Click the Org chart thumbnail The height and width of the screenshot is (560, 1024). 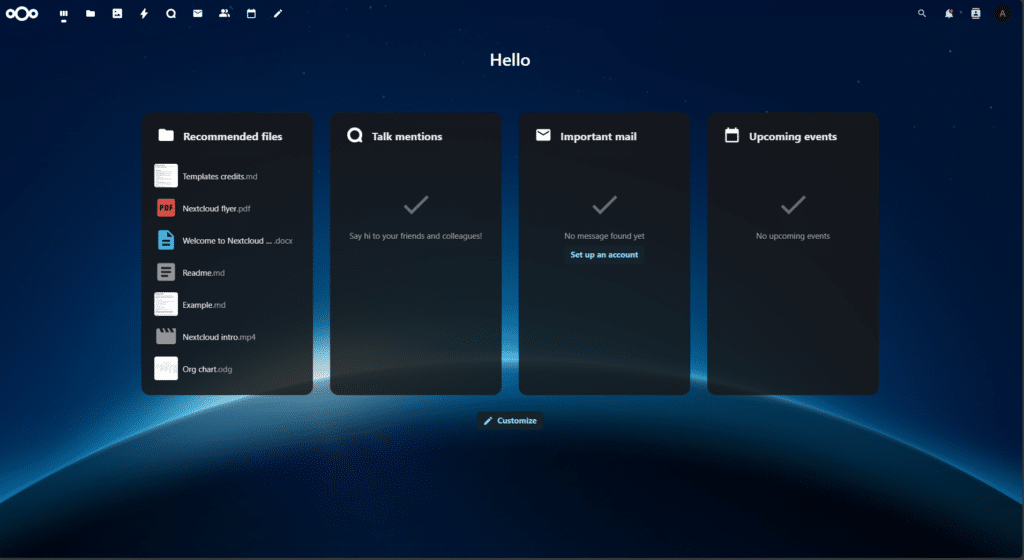click(x=166, y=368)
